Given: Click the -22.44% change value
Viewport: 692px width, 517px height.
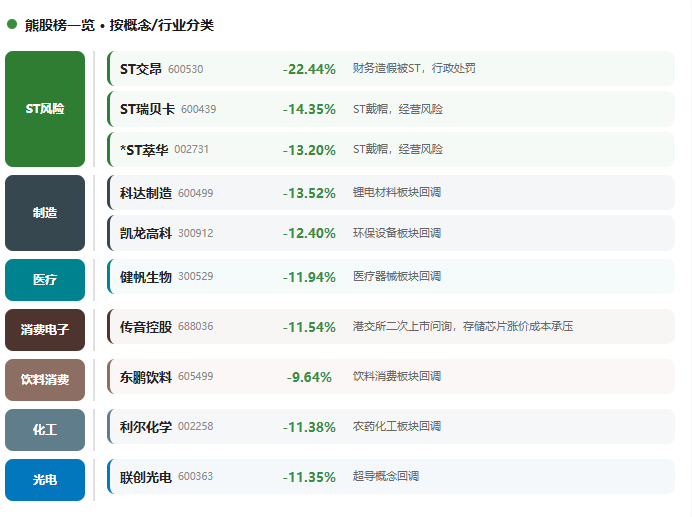Looking at the screenshot, I should tap(309, 69).
